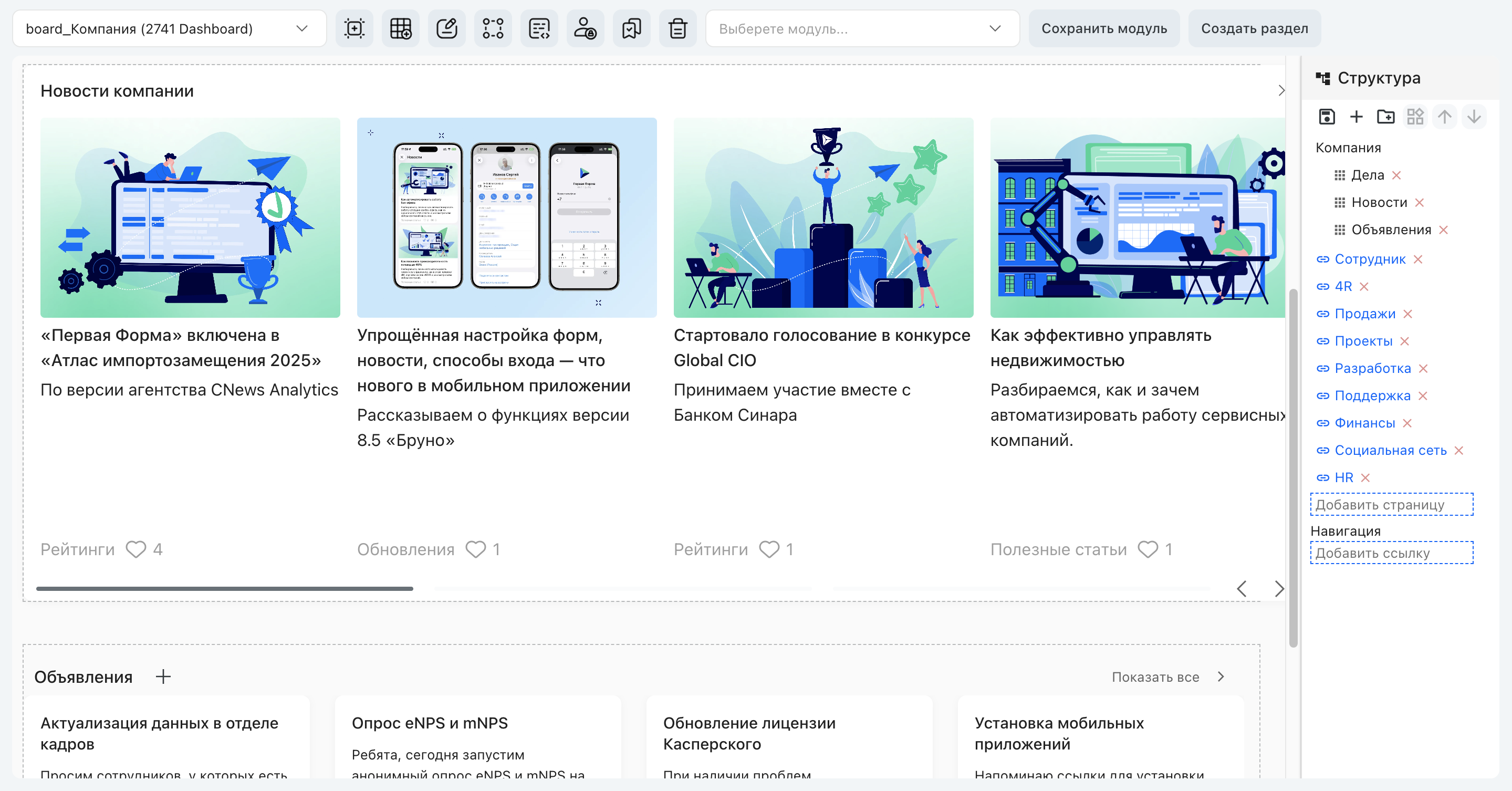1512x791 pixels.
Task: Click Компания root in structure tree
Action: (1348, 148)
